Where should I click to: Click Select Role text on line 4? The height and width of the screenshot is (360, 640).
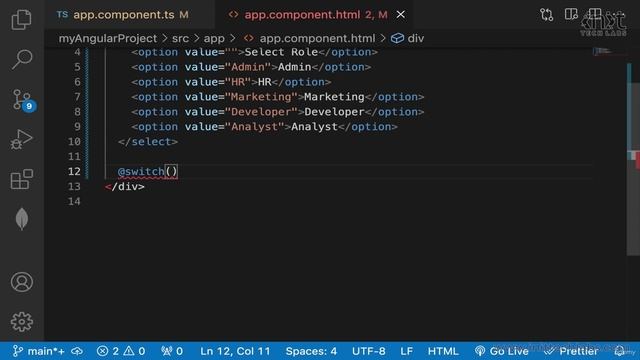click(281, 52)
